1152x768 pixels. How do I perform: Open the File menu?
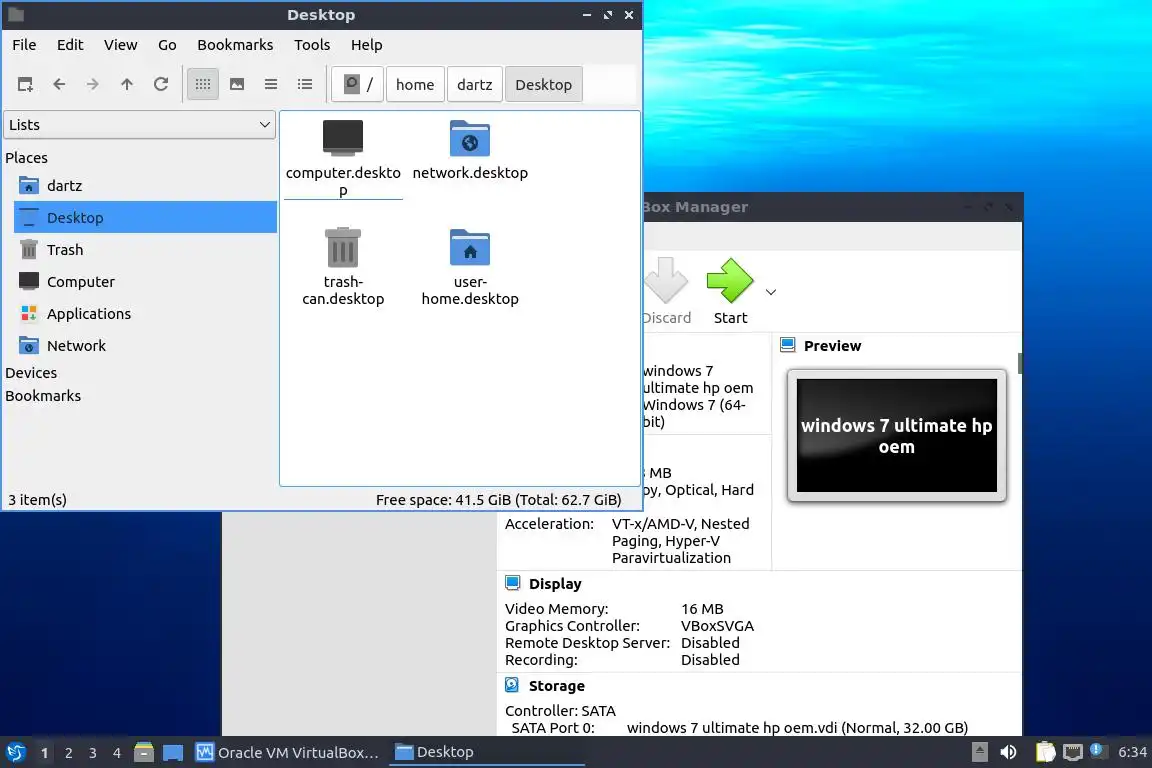(x=24, y=45)
